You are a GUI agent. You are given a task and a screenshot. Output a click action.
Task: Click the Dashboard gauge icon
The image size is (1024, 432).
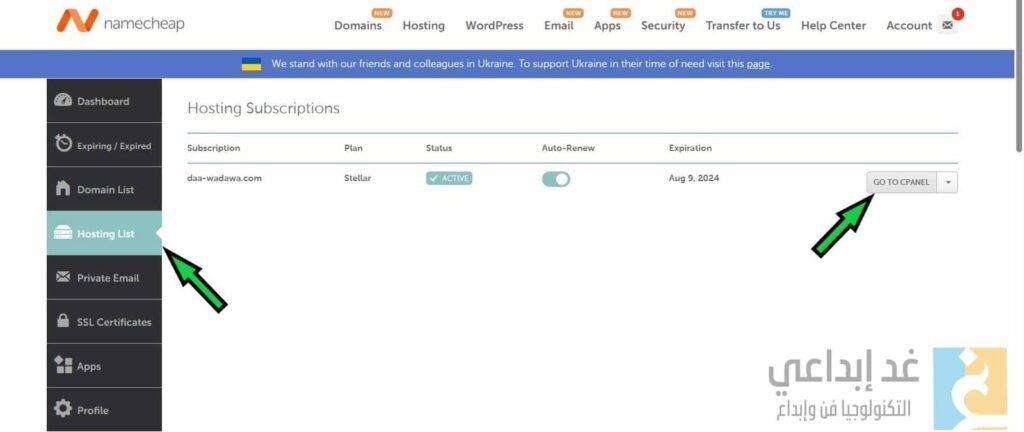pyautogui.click(x=63, y=100)
